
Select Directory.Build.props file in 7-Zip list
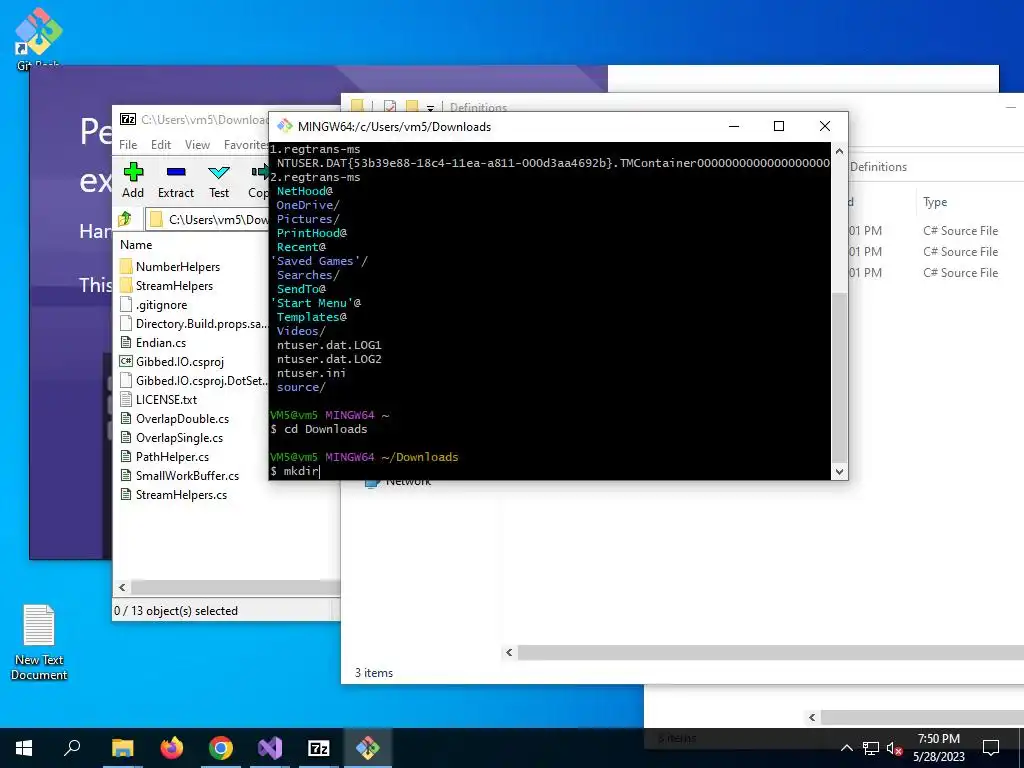click(194, 323)
